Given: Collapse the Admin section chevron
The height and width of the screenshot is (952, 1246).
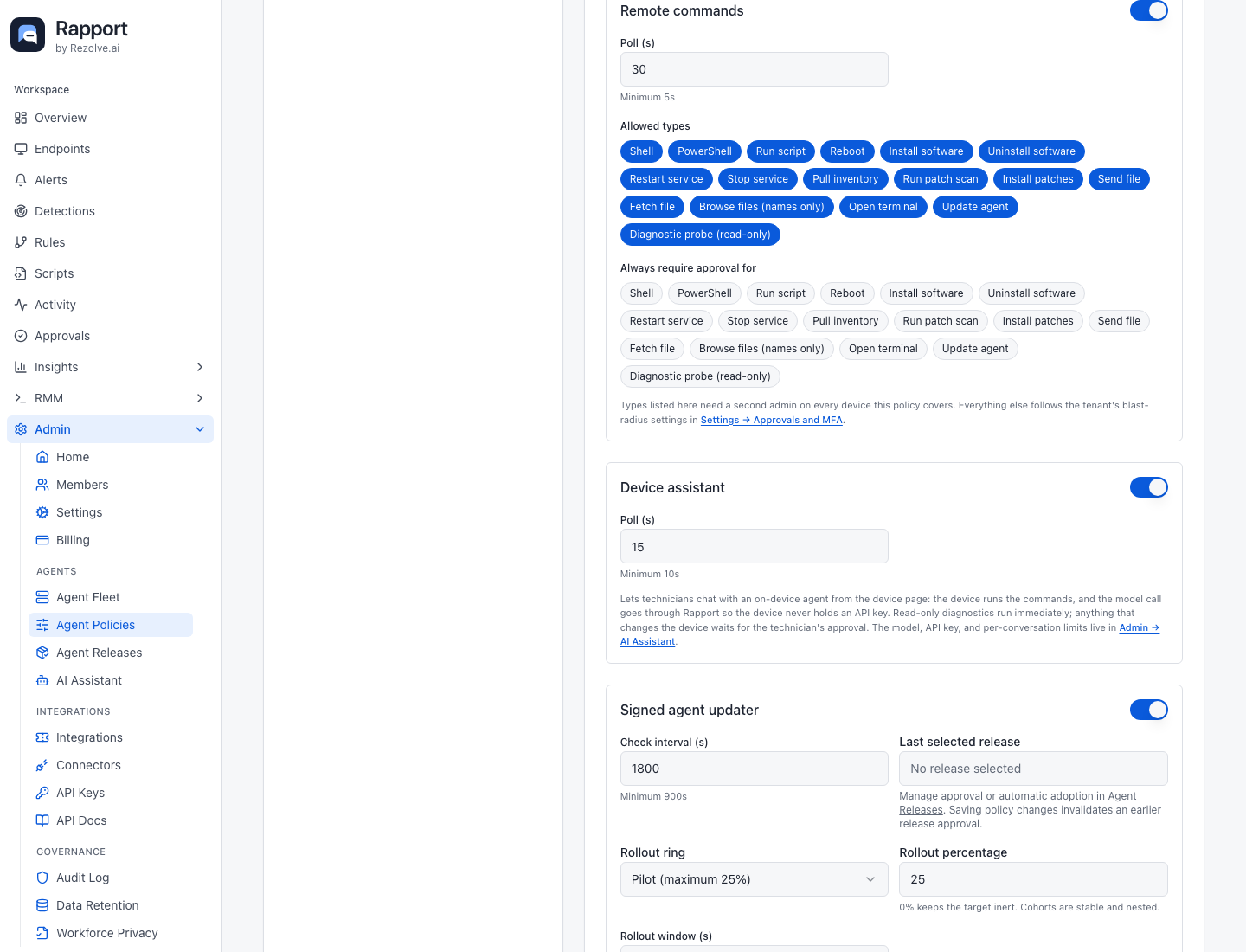Looking at the screenshot, I should coord(200,429).
